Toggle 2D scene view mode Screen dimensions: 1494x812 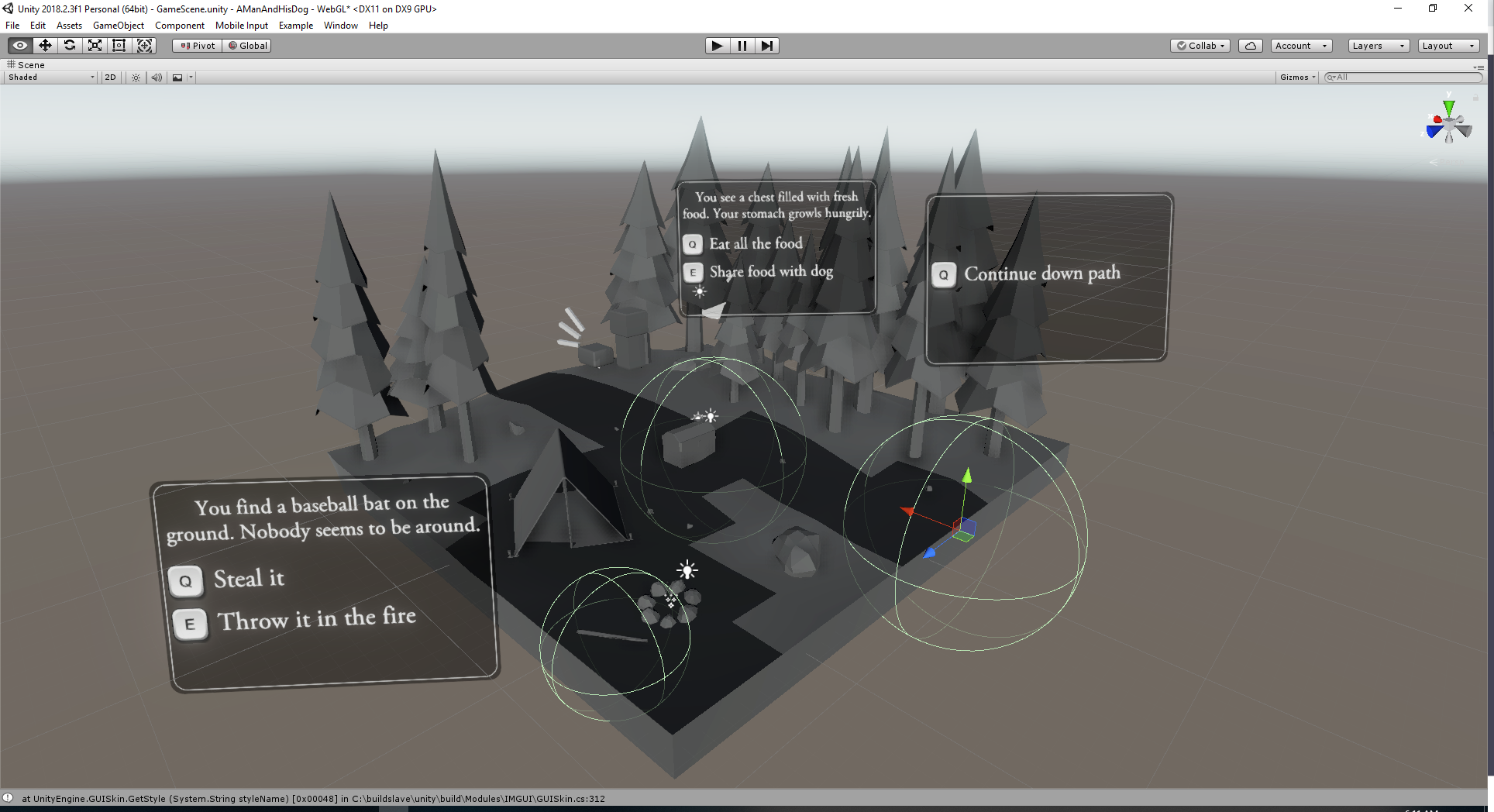pos(110,77)
